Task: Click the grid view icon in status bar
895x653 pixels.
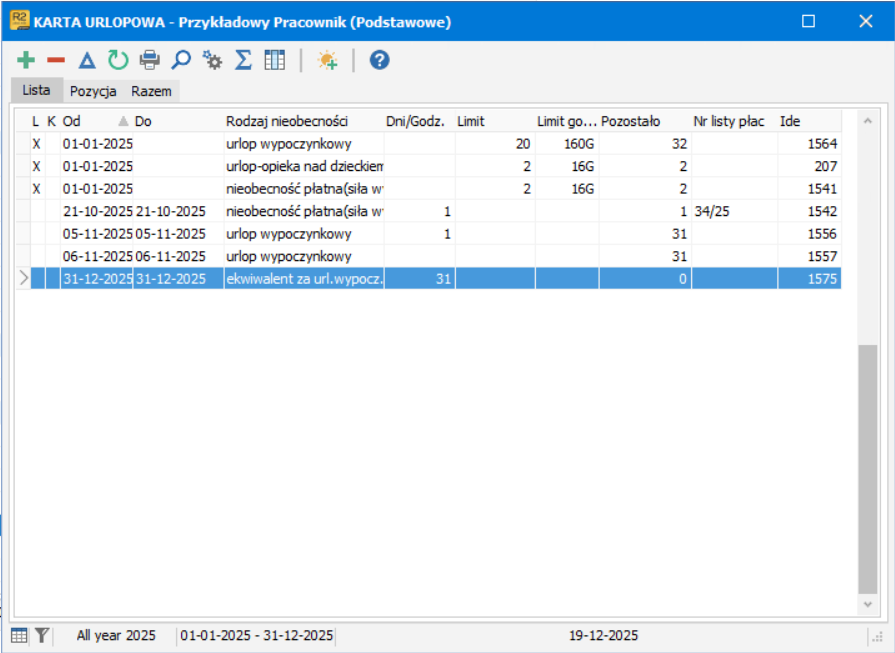Action: pyautogui.click(x=19, y=635)
